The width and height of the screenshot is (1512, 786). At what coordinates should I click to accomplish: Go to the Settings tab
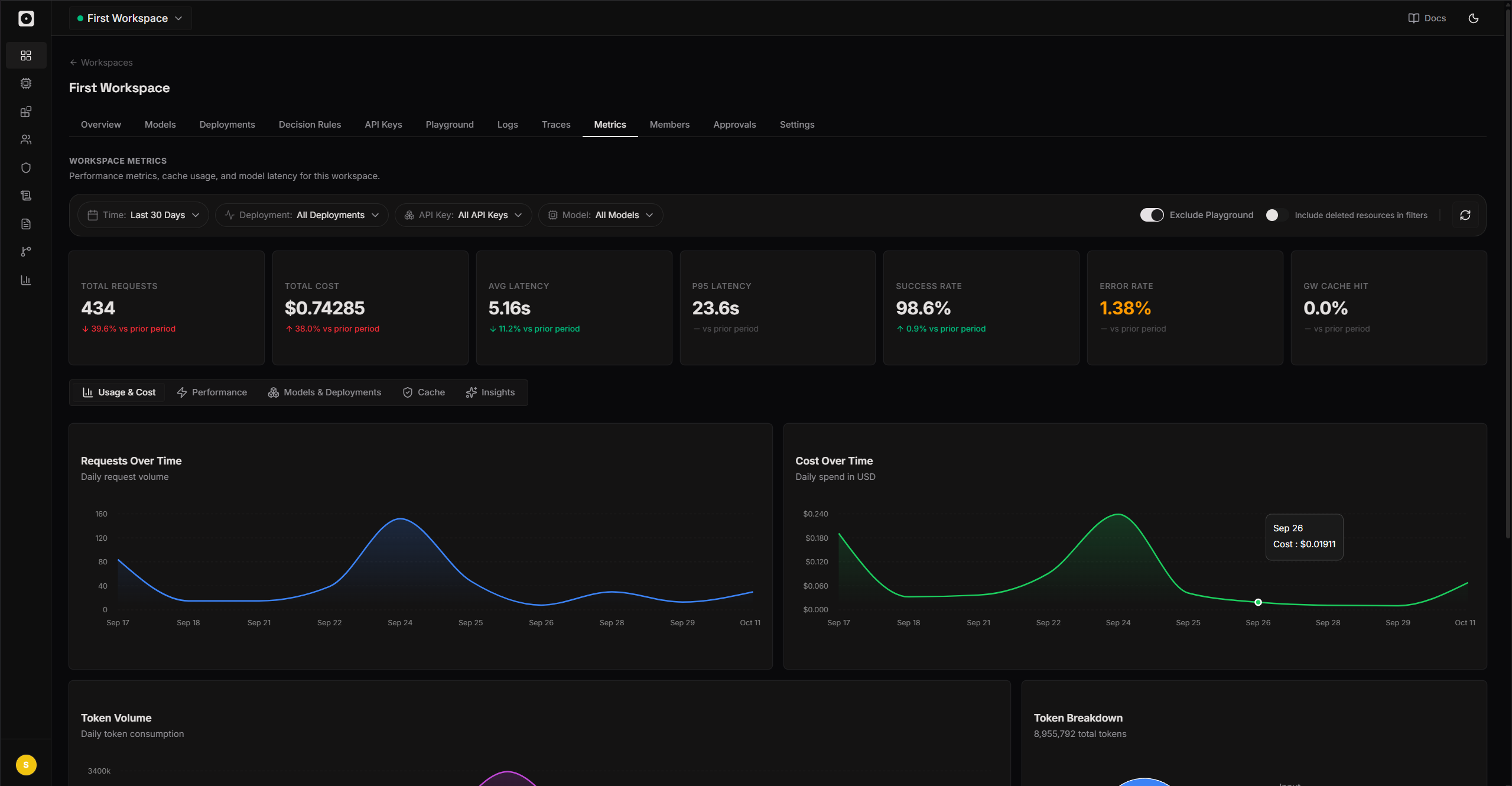(797, 125)
